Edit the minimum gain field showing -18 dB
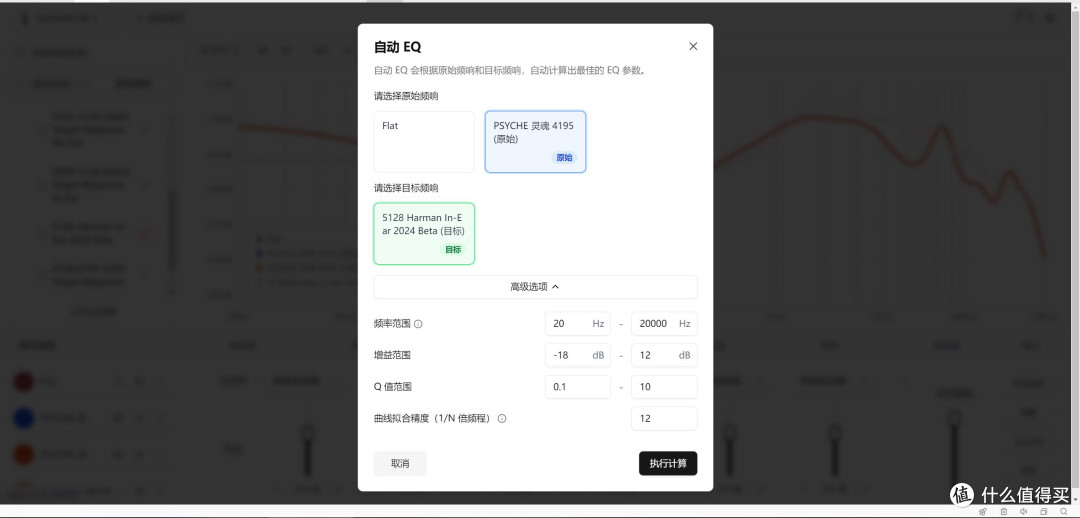 coord(578,355)
